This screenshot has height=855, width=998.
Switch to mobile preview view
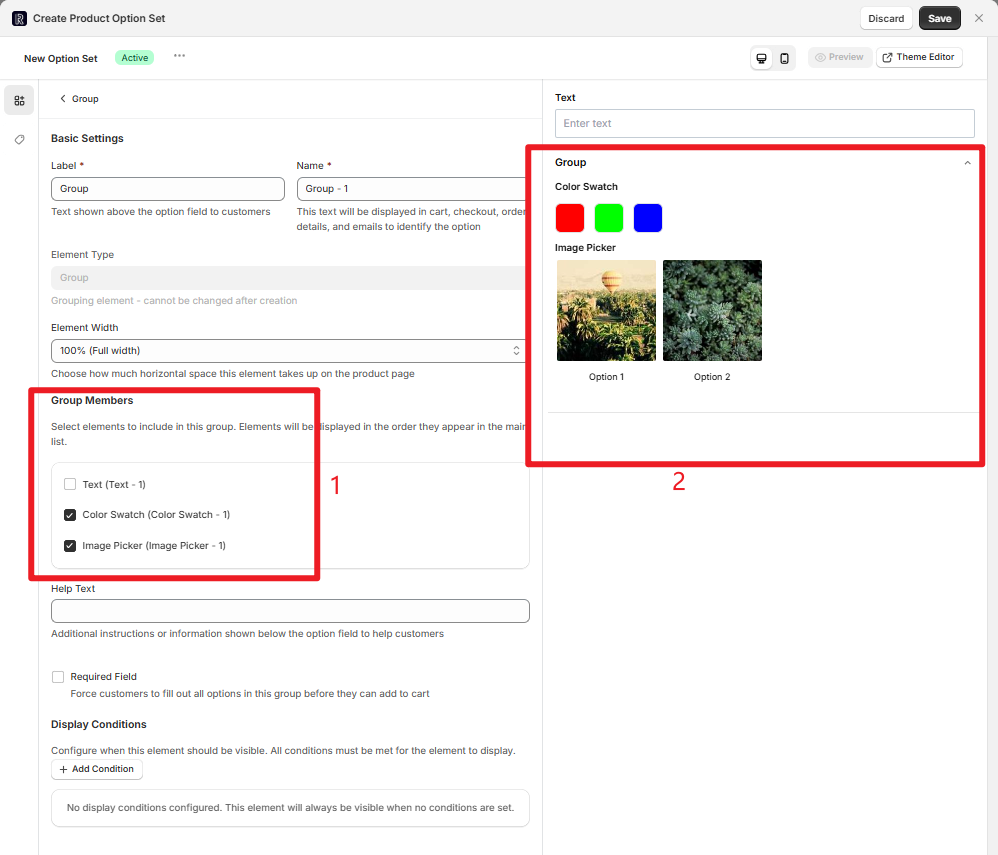(x=785, y=58)
